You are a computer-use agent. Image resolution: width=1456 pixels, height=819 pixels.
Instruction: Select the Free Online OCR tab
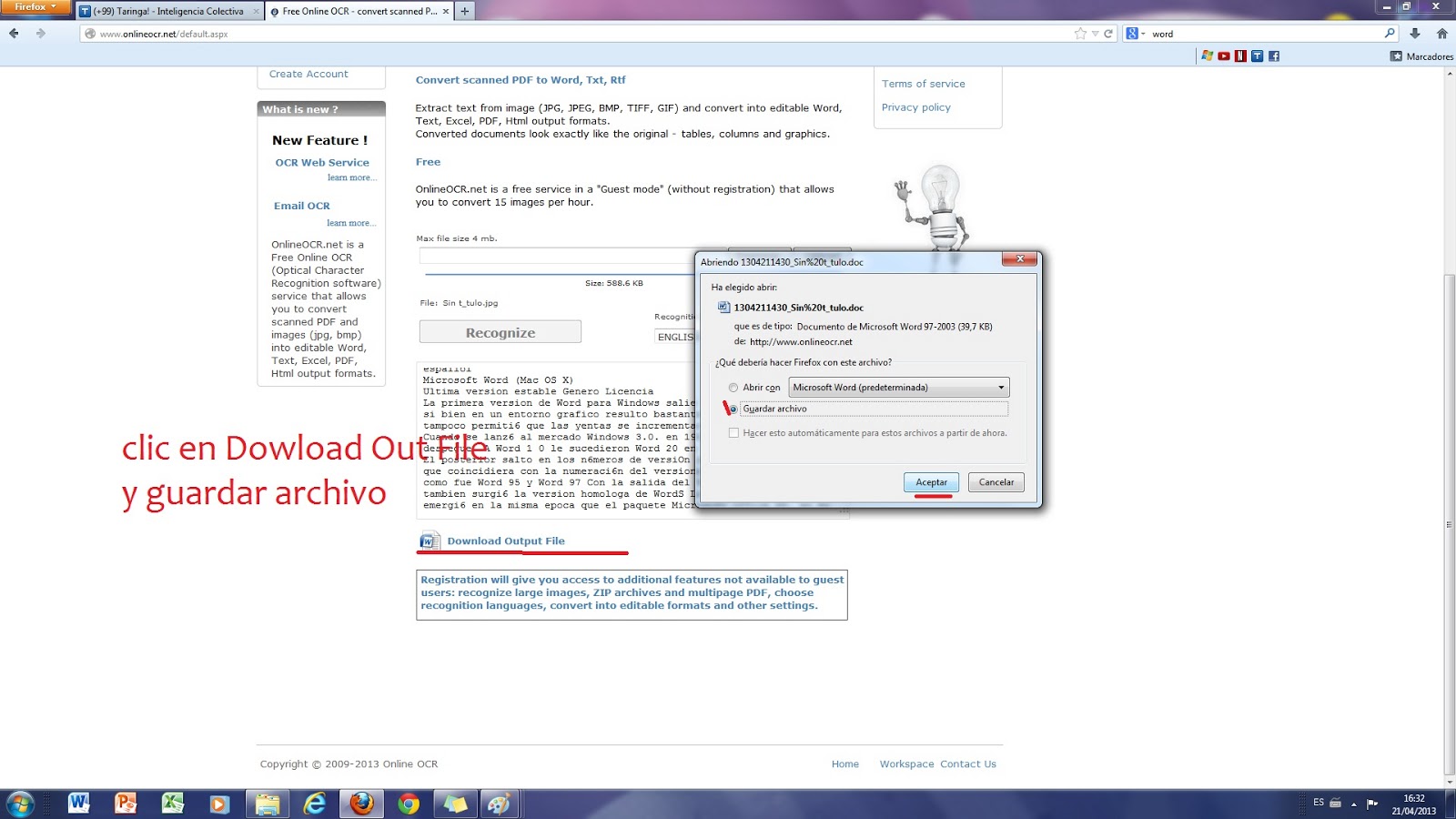tap(359, 11)
